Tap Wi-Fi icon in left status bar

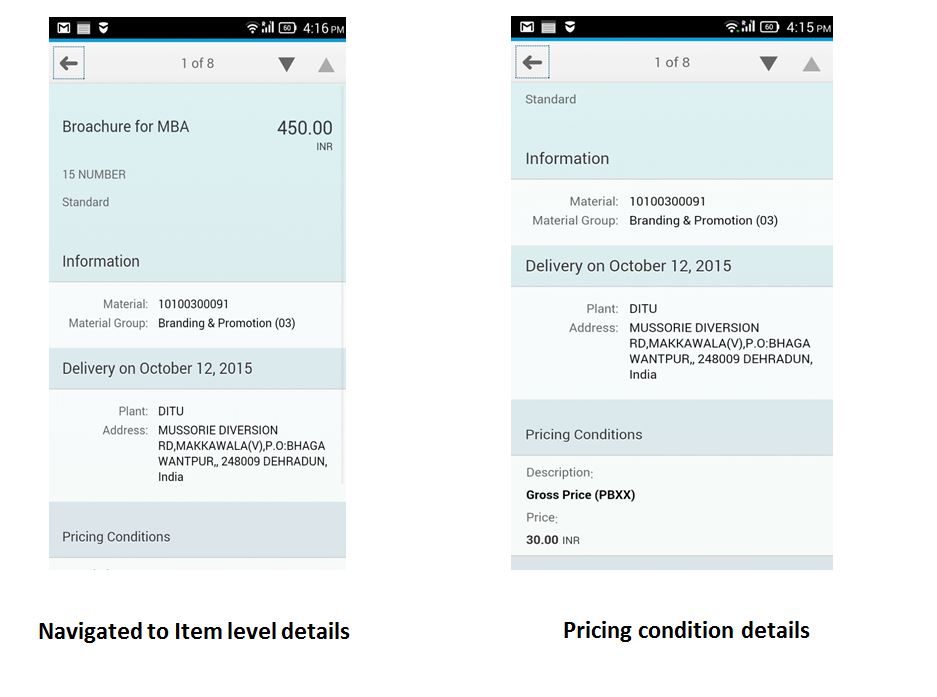point(252,27)
